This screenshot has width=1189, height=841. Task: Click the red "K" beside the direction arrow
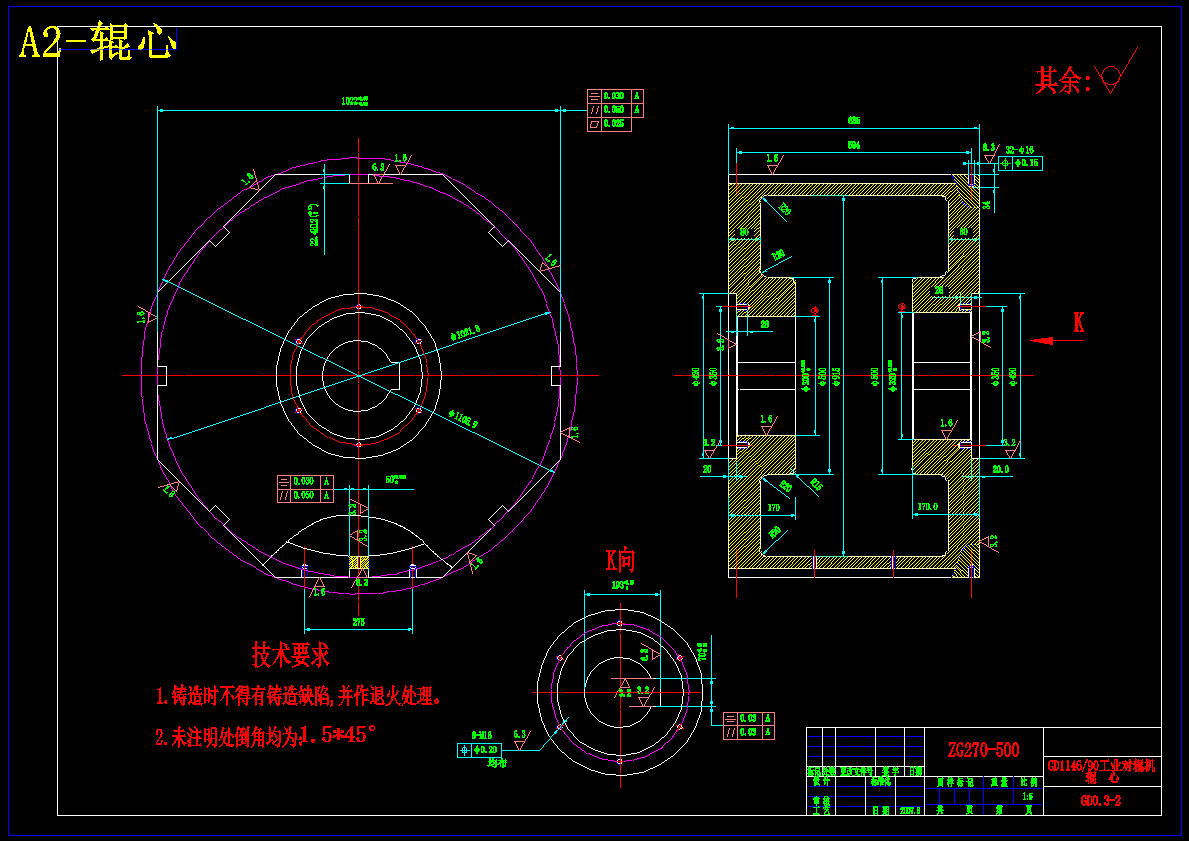point(1078,323)
